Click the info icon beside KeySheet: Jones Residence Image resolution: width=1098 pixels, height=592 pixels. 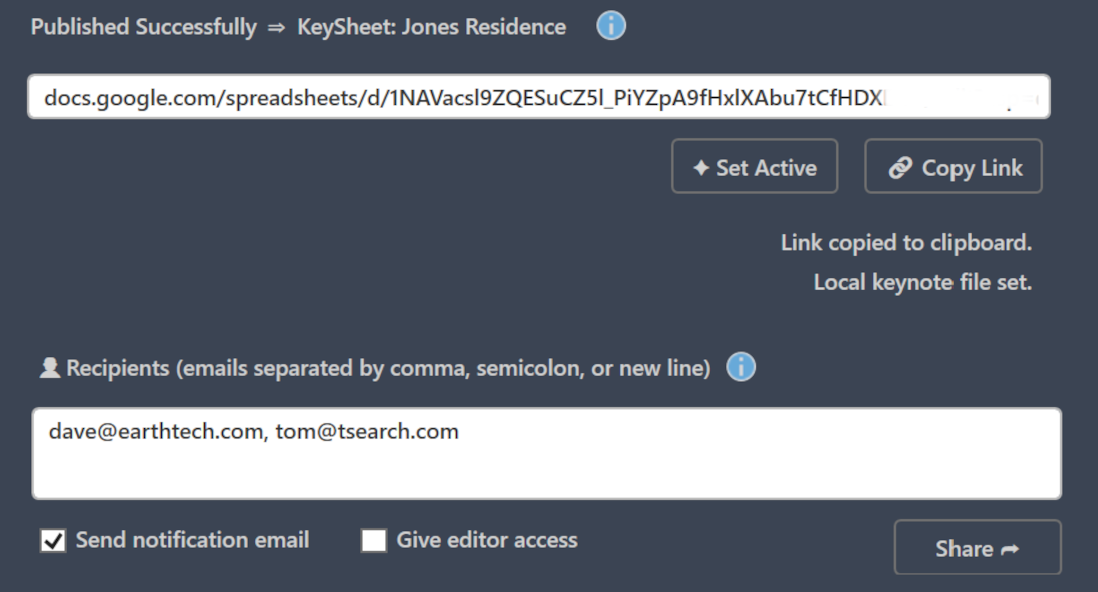coord(611,26)
